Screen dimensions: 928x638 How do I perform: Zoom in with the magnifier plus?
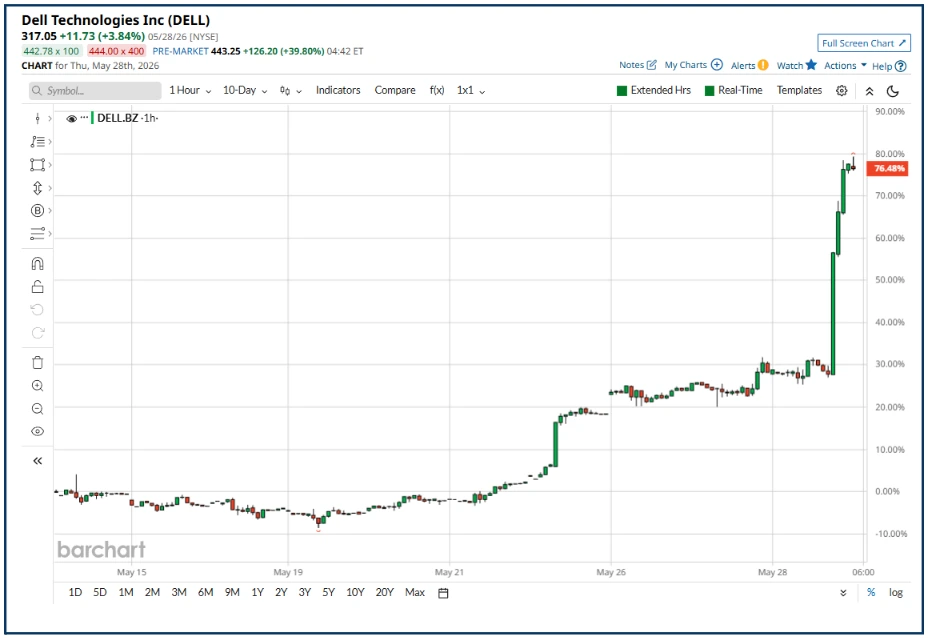pyautogui.click(x=37, y=386)
